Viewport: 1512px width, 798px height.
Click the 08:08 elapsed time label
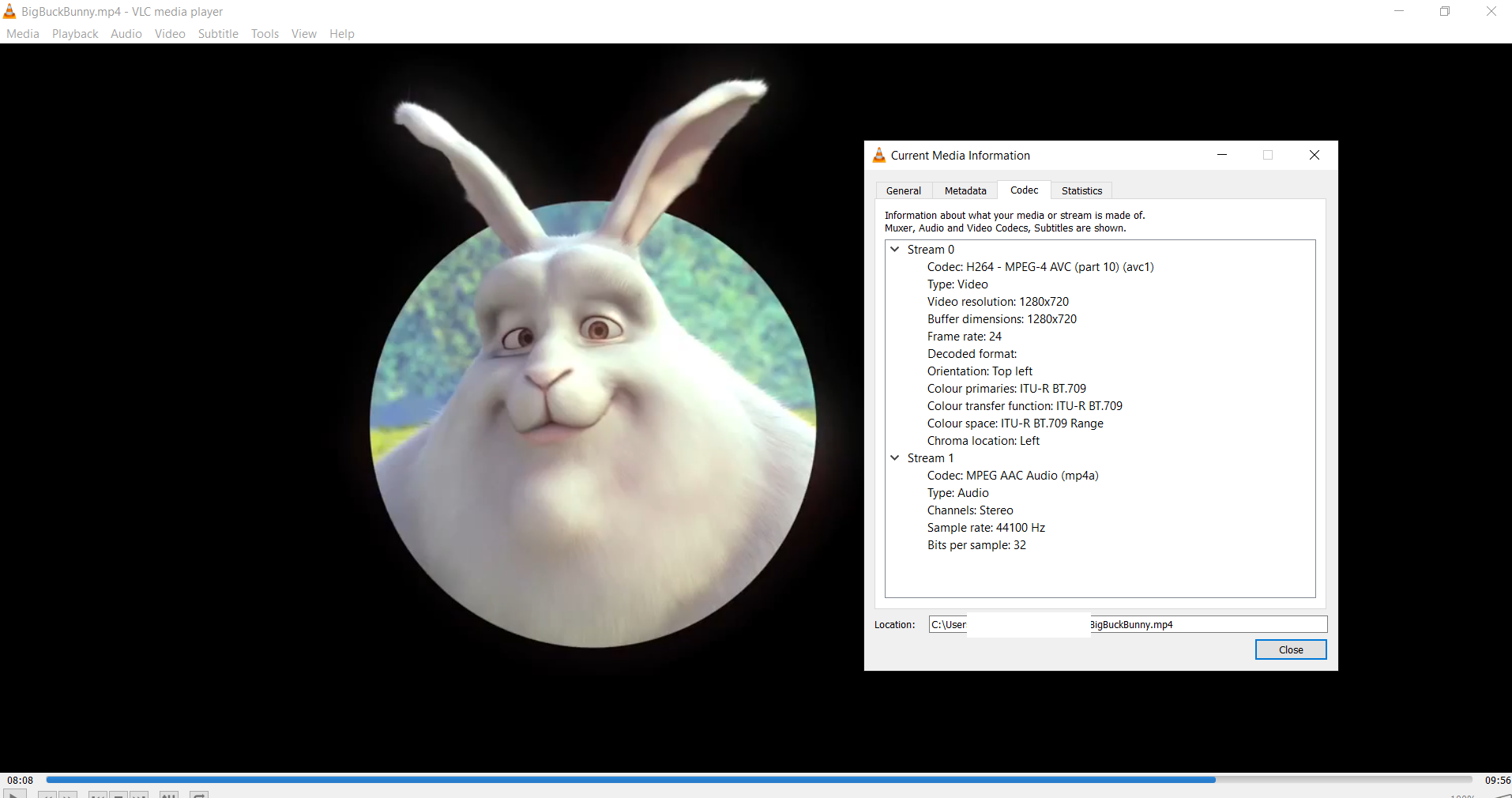point(21,780)
